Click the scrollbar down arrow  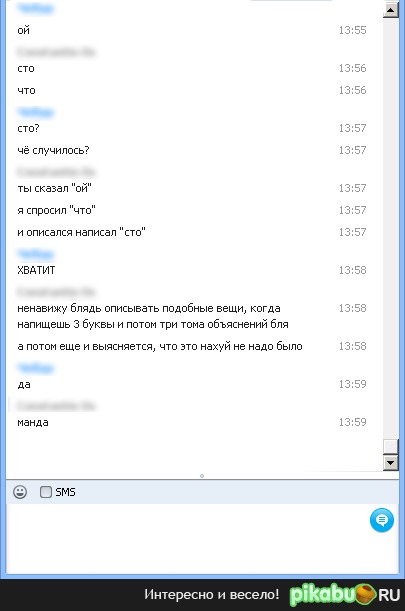point(391,463)
